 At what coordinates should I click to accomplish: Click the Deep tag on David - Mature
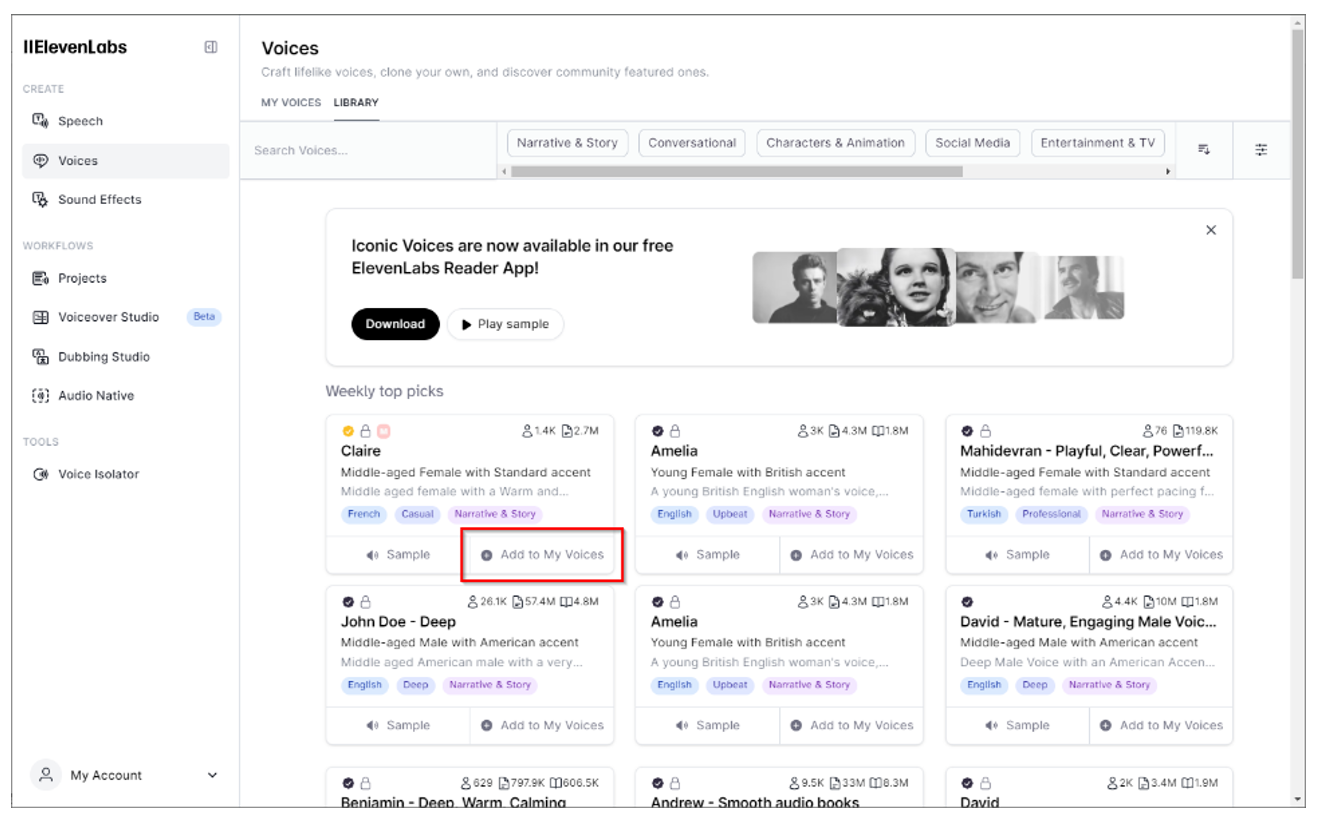[1035, 685]
